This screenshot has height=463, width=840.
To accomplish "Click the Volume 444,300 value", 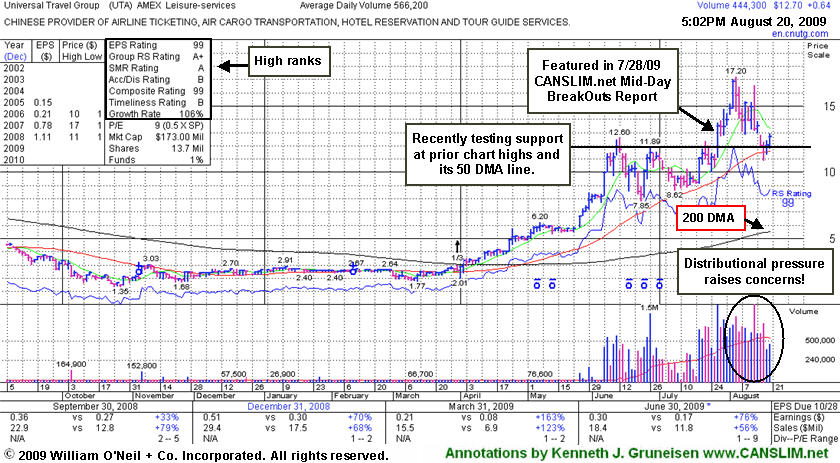I will (732, 5).
